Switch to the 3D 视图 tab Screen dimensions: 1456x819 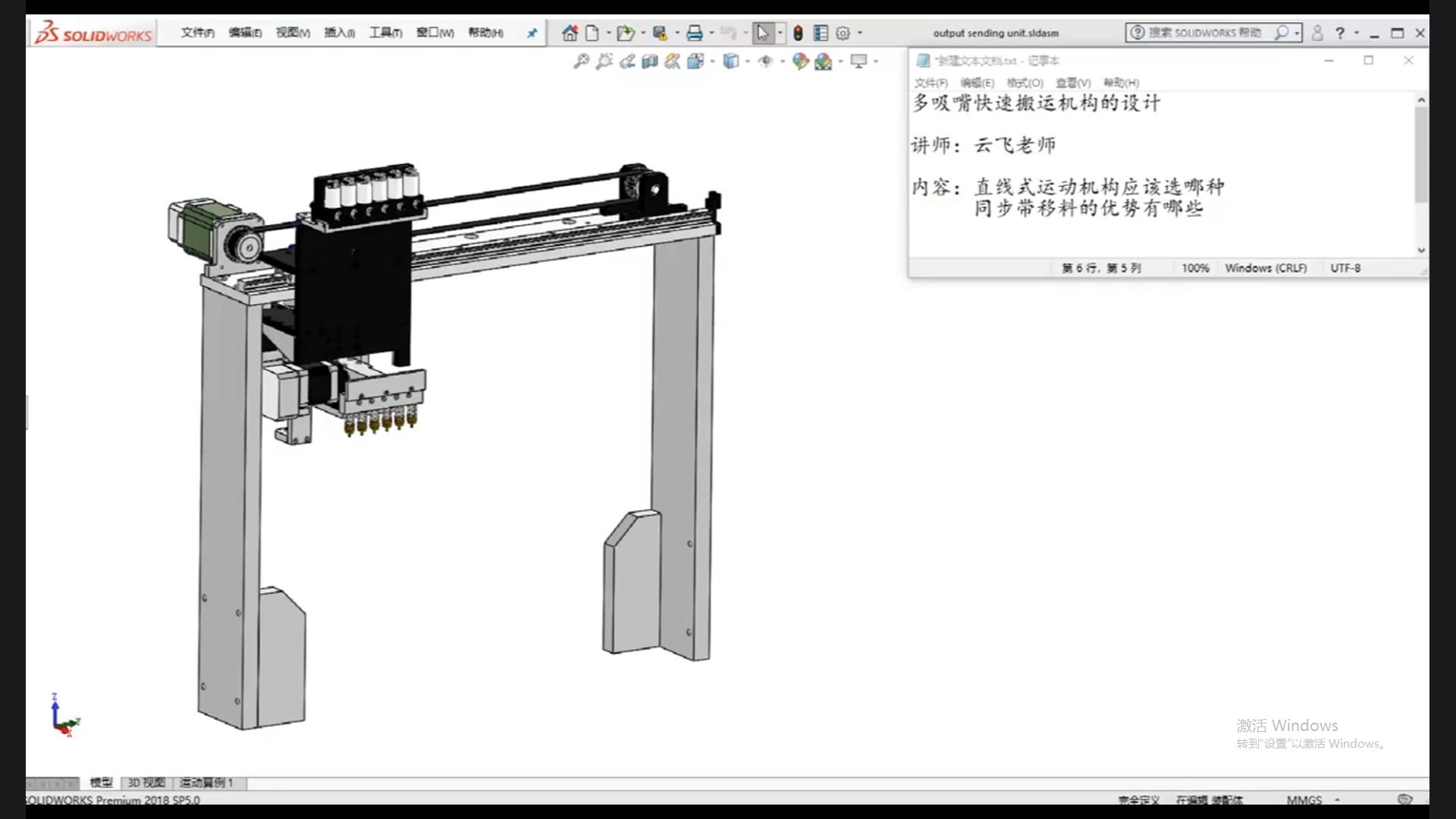tap(146, 782)
